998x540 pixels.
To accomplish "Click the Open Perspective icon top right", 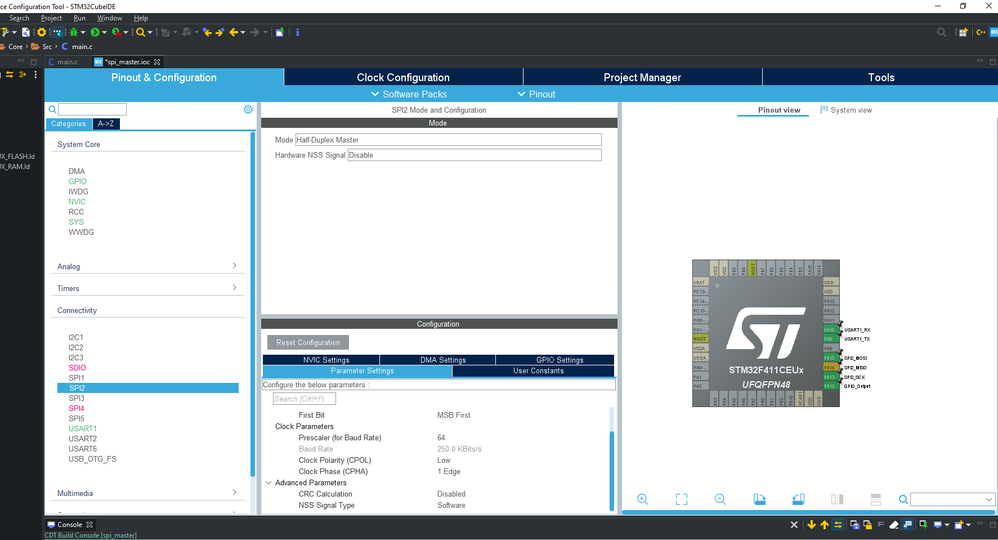I will pos(963,32).
